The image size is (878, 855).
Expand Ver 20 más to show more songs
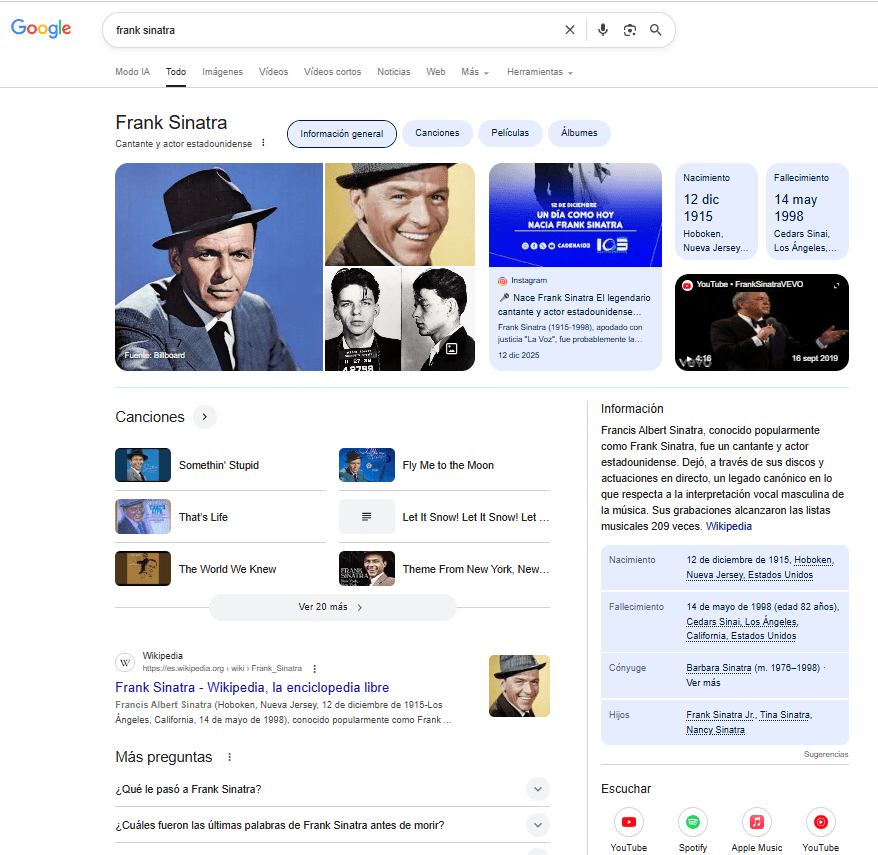click(x=332, y=608)
